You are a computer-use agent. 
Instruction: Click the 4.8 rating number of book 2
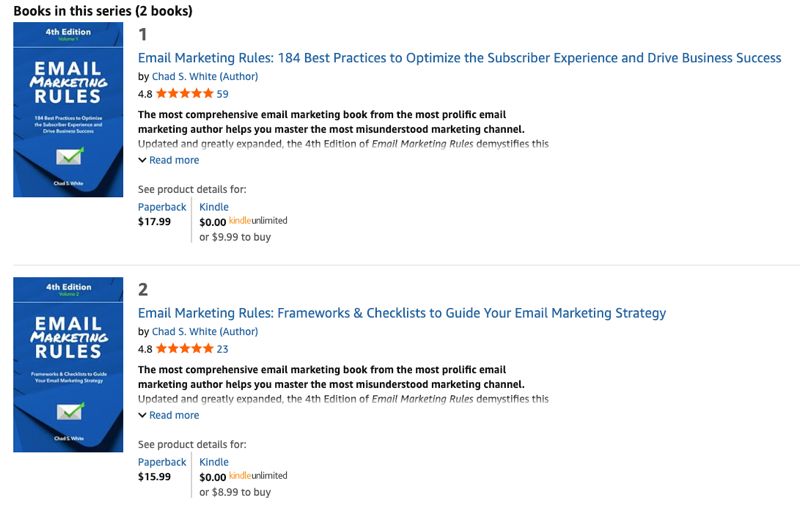(145, 349)
